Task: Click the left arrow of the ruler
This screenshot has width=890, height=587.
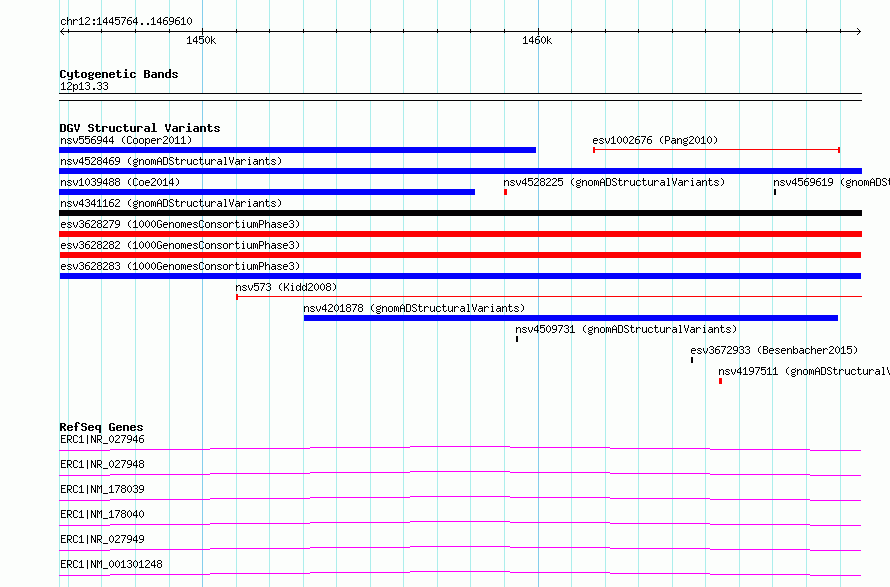Action: tap(63, 32)
